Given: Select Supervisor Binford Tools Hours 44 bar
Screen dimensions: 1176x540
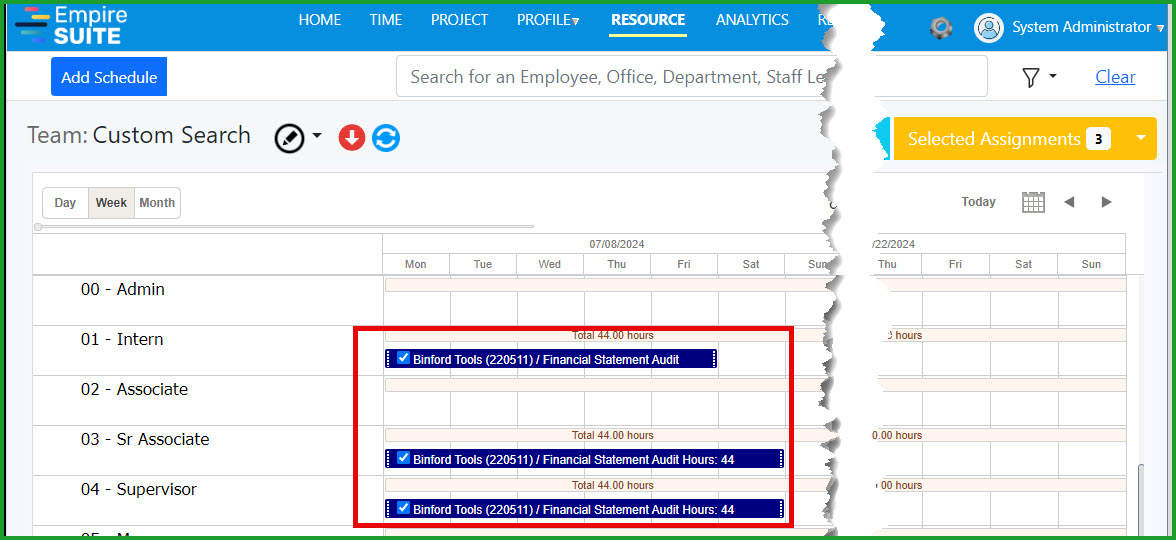Looking at the screenshot, I should [x=584, y=509].
